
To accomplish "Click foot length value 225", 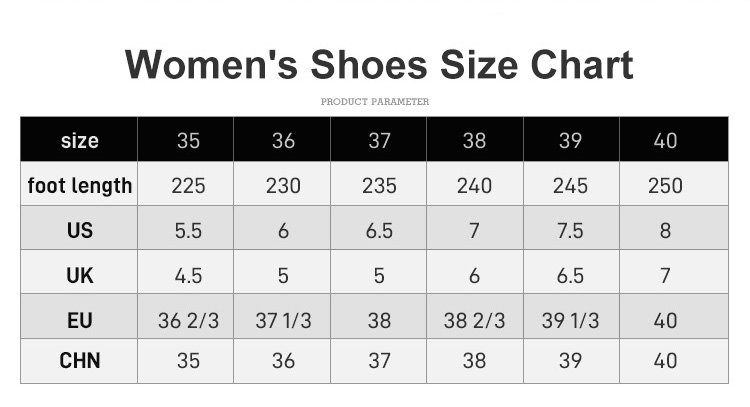I will 188,185.
